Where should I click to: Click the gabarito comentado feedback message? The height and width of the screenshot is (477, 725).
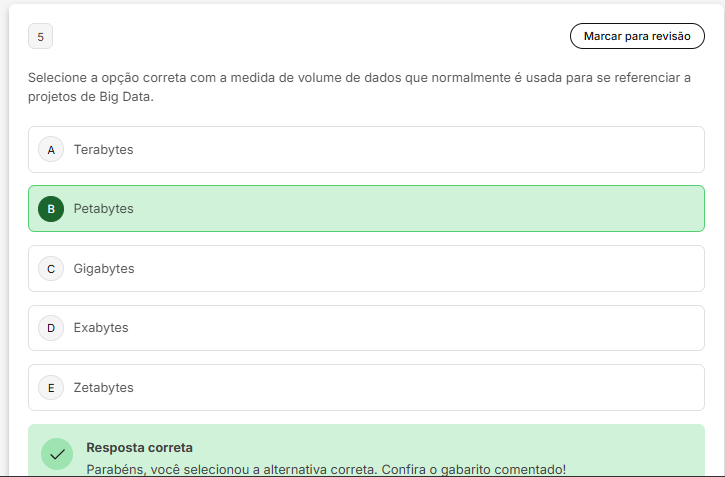pos(326,469)
